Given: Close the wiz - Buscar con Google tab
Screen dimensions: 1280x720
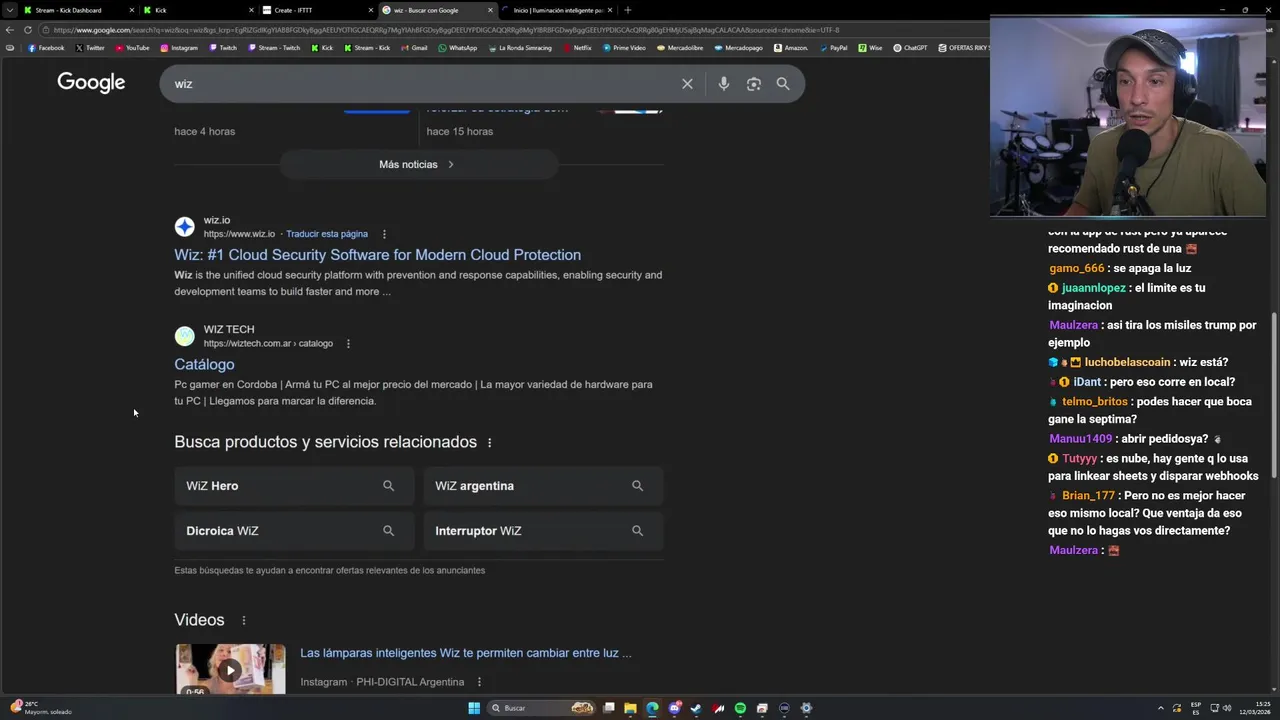Looking at the screenshot, I should [490, 10].
